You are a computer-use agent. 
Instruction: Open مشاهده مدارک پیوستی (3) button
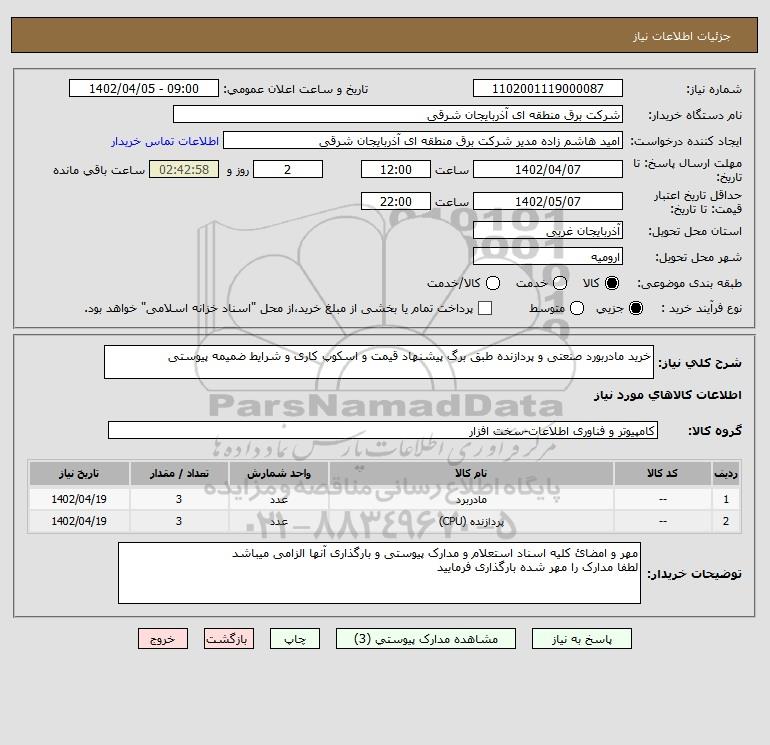tap(426, 639)
